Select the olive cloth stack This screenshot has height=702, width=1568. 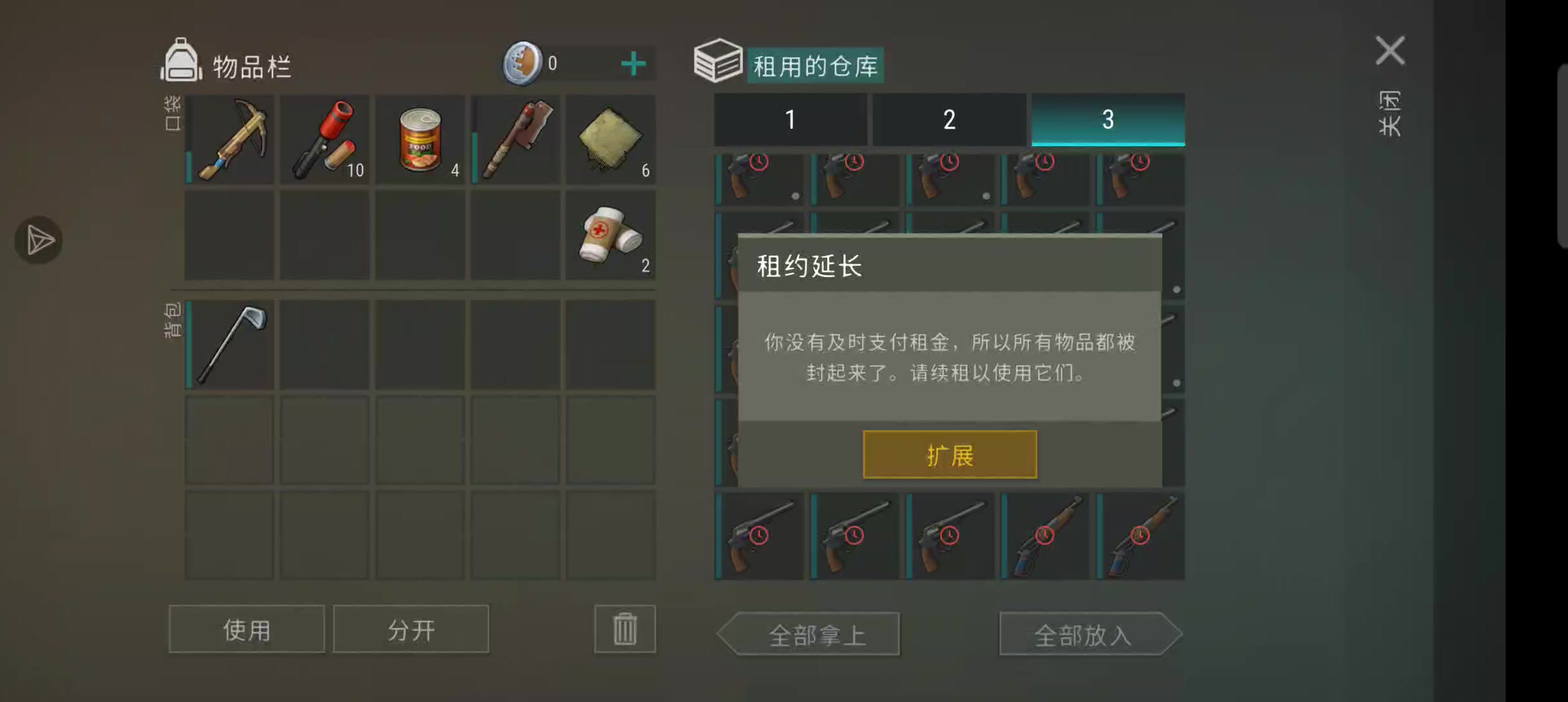click(x=610, y=139)
